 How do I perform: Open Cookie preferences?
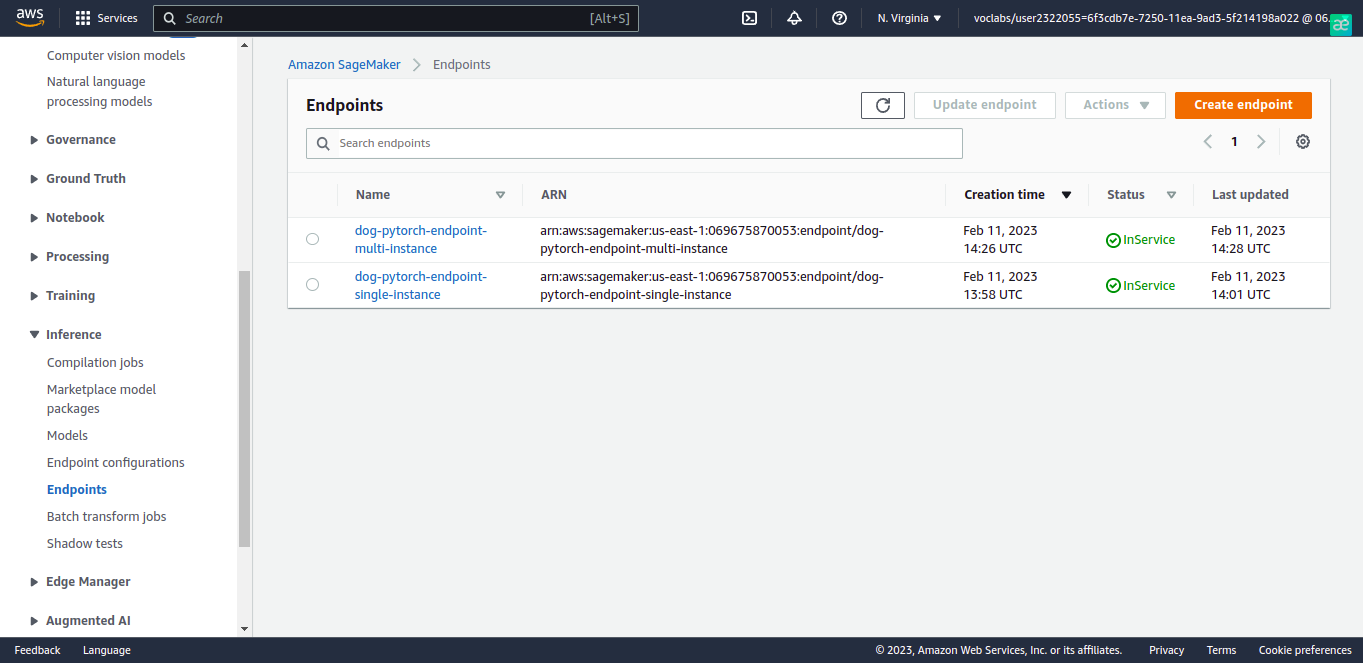pos(1305,650)
